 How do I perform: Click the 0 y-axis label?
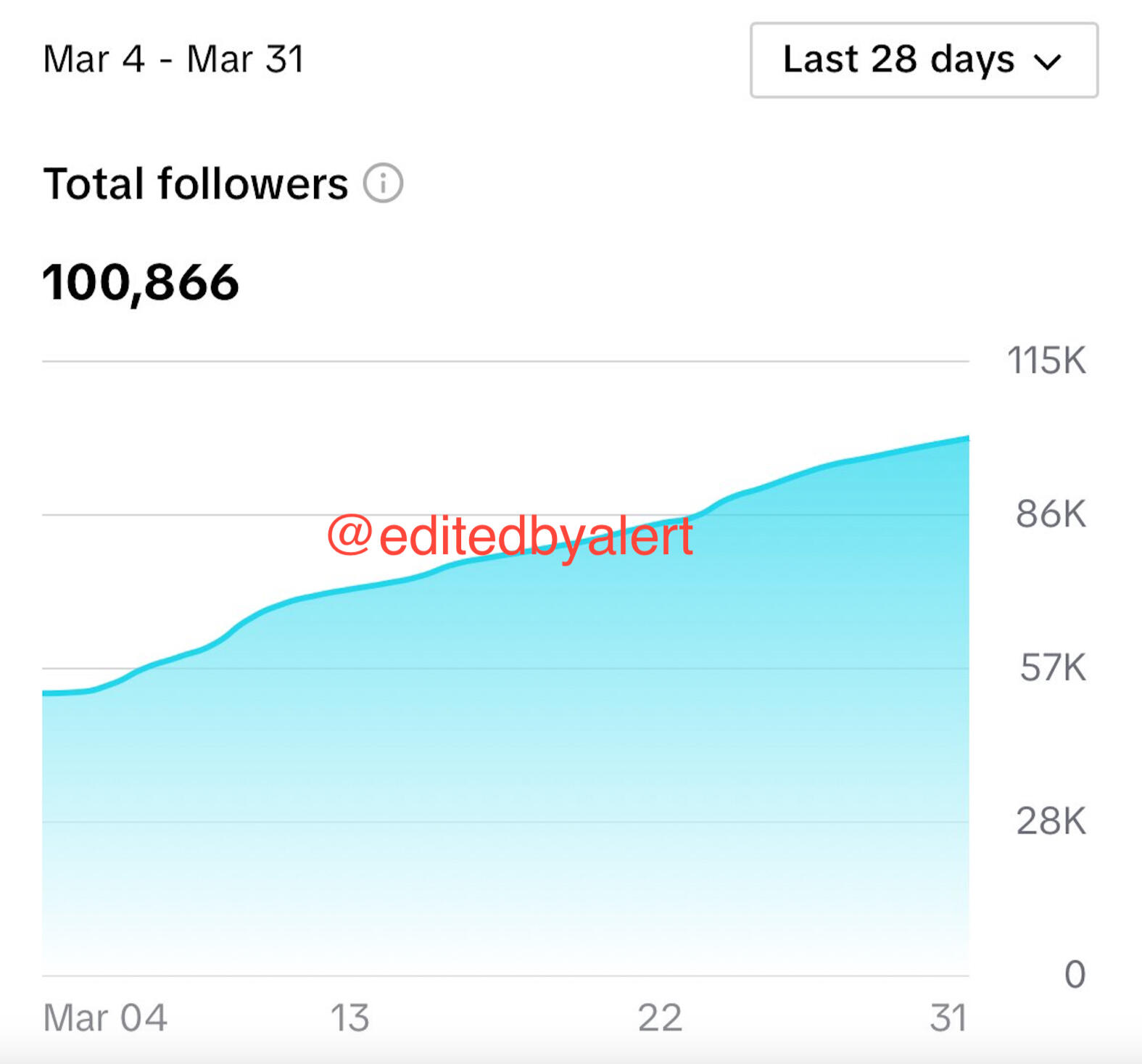coord(1075,975)
